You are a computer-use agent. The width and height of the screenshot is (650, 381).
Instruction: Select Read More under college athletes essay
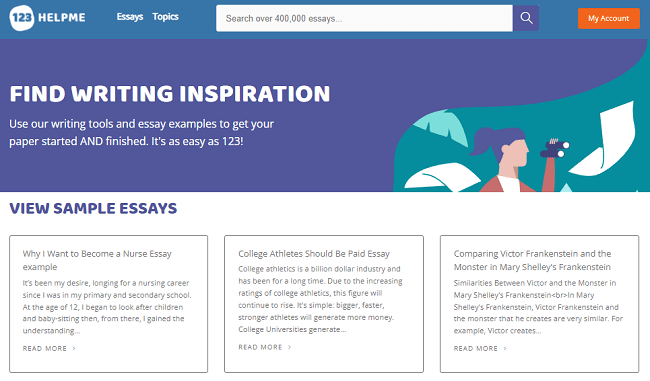click(x=260, y=347)
